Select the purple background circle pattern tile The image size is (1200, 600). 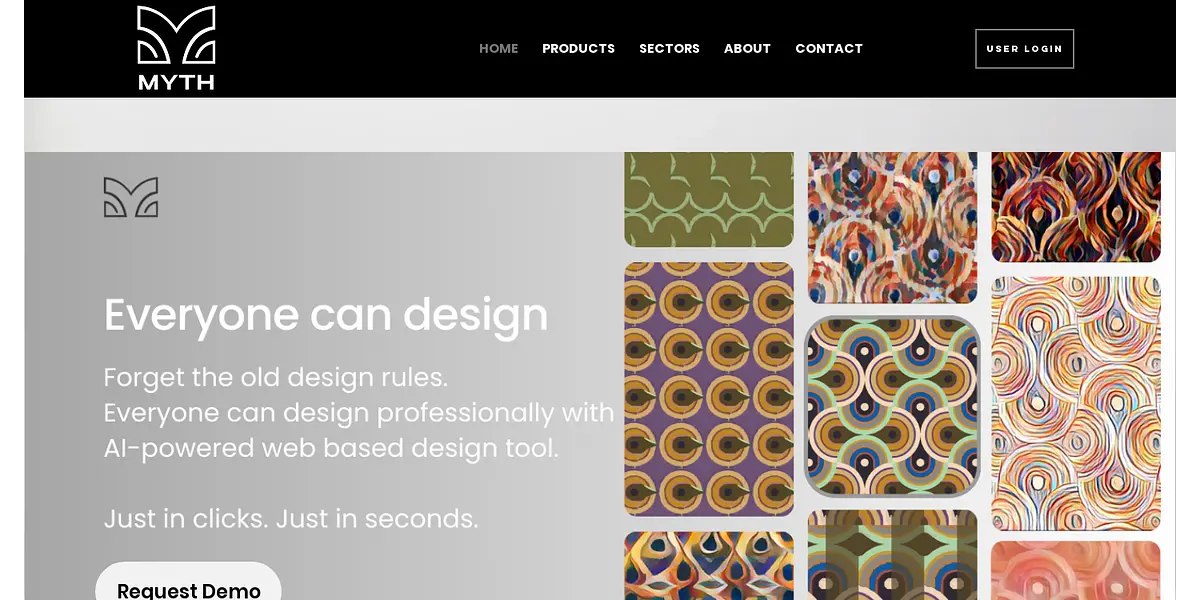click(x=708, y=389)
